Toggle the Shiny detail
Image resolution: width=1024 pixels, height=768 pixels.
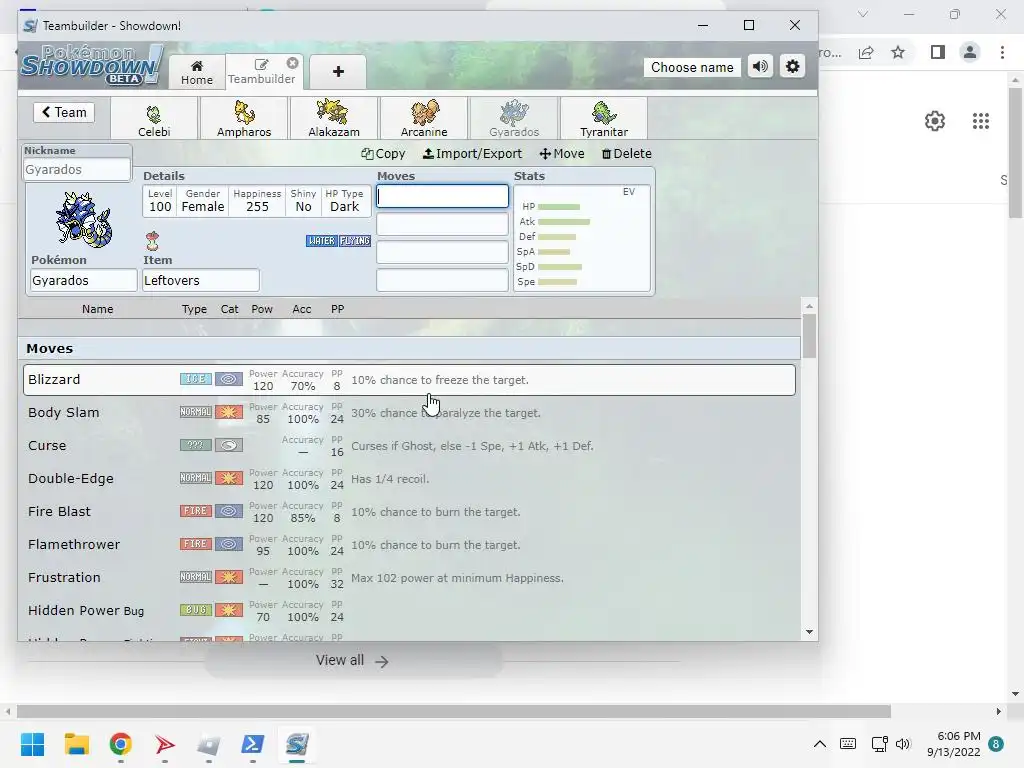(x=303, y=201)
